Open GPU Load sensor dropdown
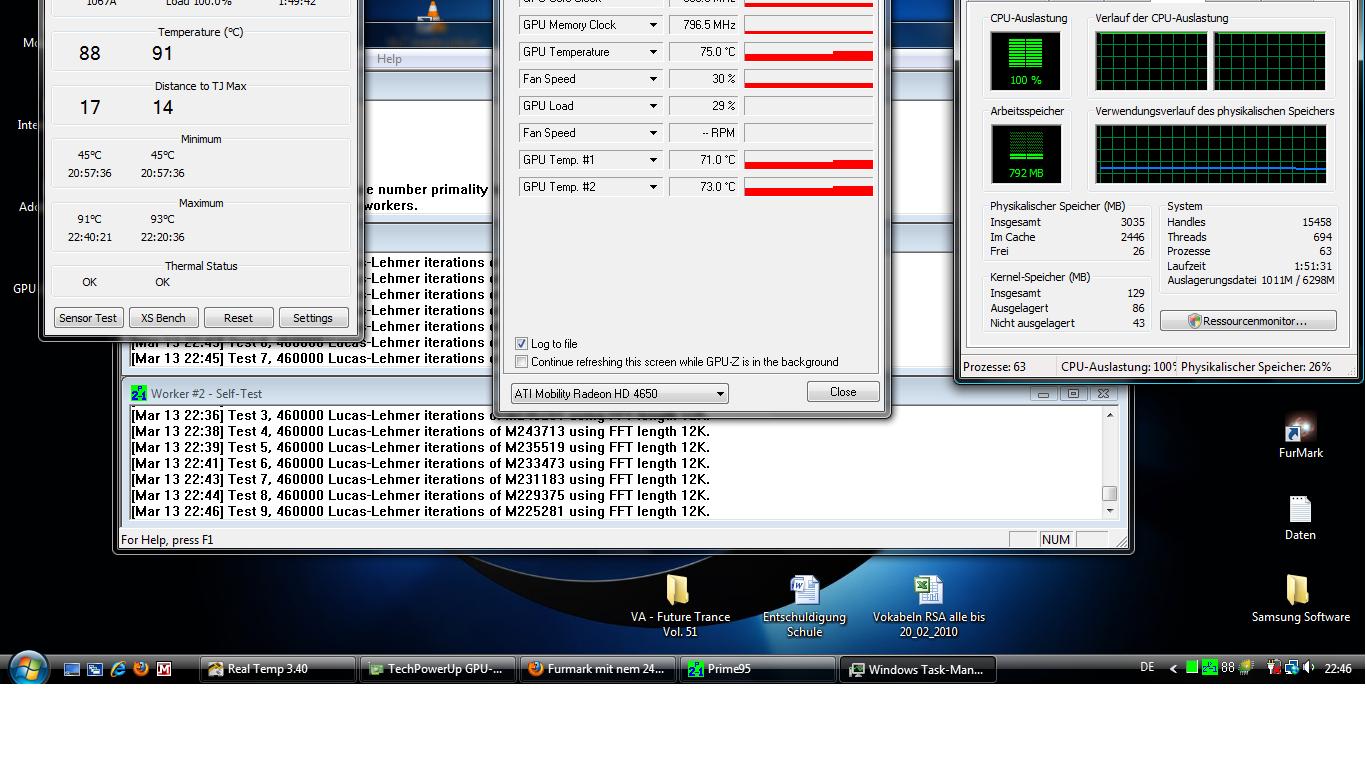This screenshot has width=1366, height=768. pyautogui.click(x=653, y=106)
